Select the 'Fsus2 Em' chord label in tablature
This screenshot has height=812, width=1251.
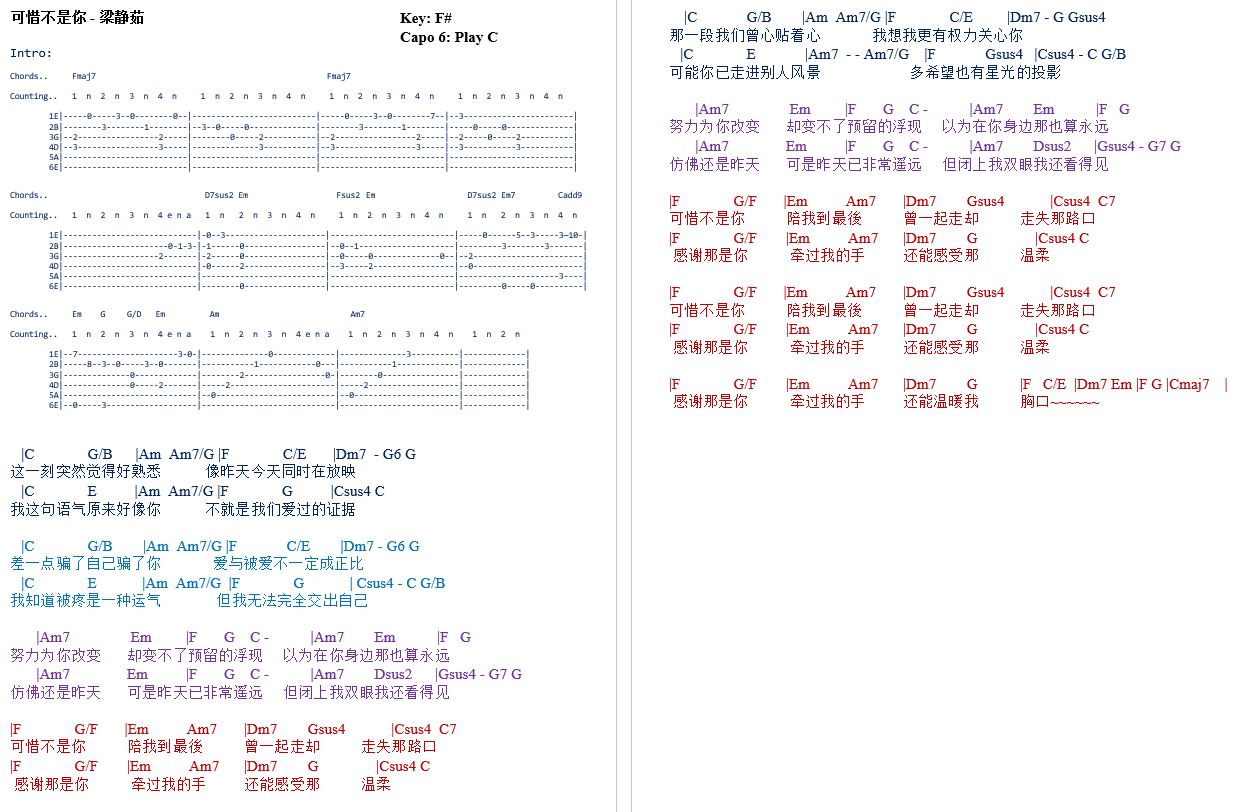click(x=356, y=195)
